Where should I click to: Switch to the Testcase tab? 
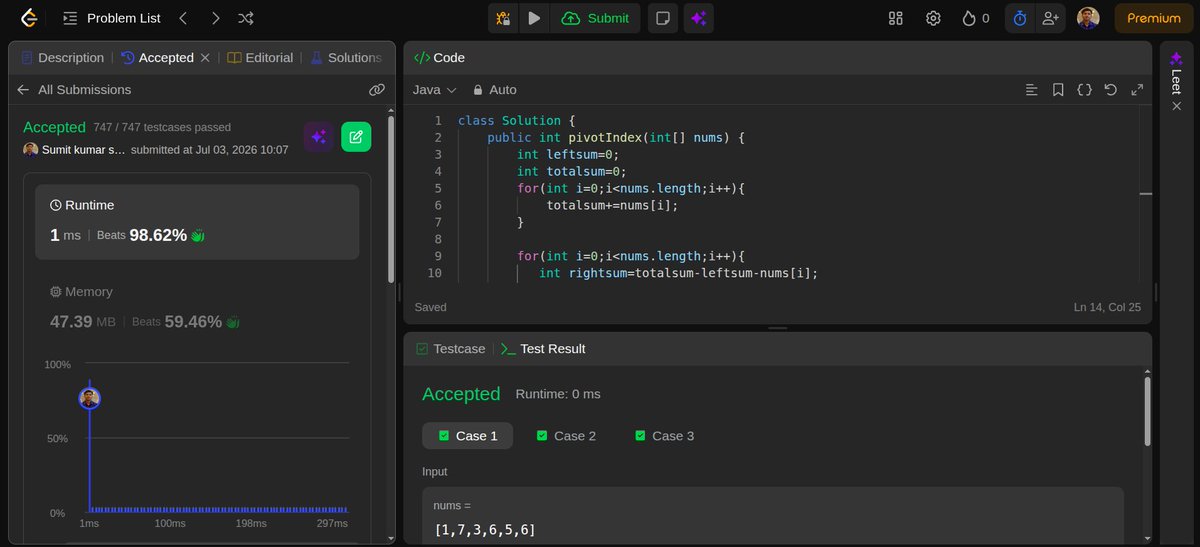[x=450, y=349]
